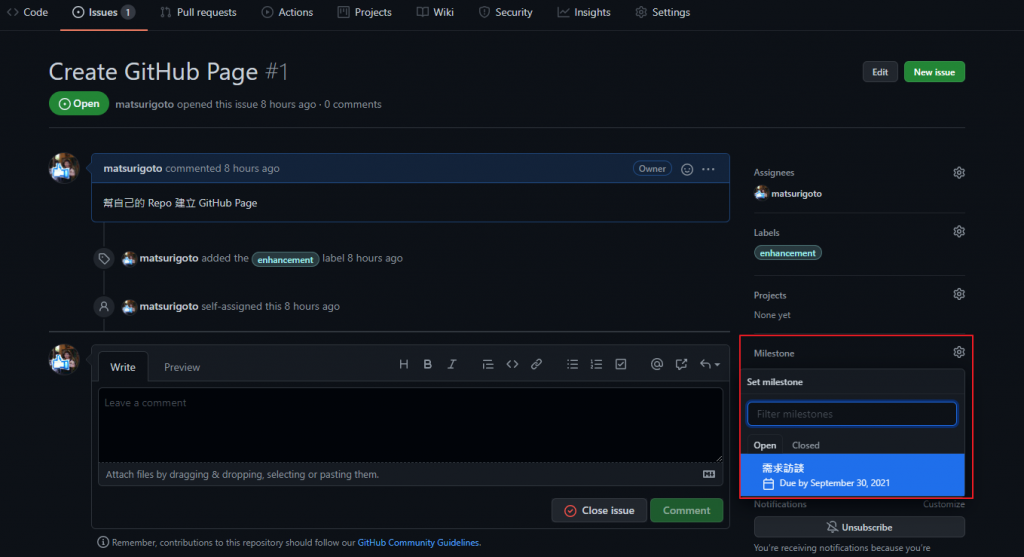Click enhancement label in timeline event
The height and width of the screenshot is (557, 1024).
point(285,259)
